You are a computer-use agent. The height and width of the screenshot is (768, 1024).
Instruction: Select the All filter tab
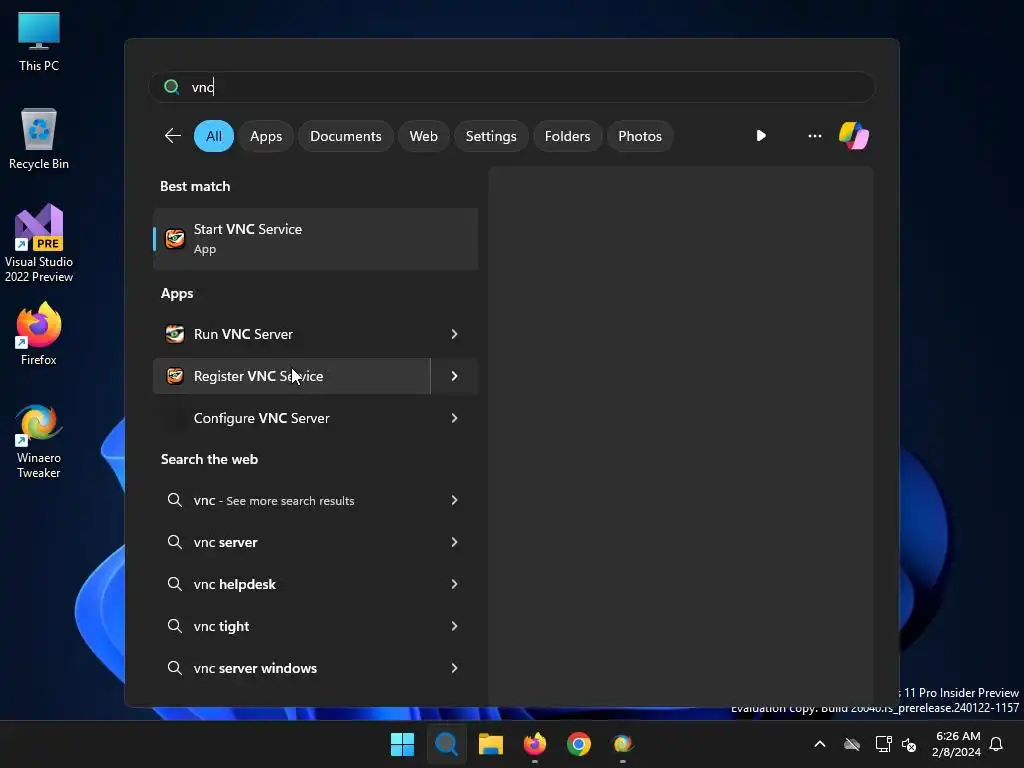[214, 136]
